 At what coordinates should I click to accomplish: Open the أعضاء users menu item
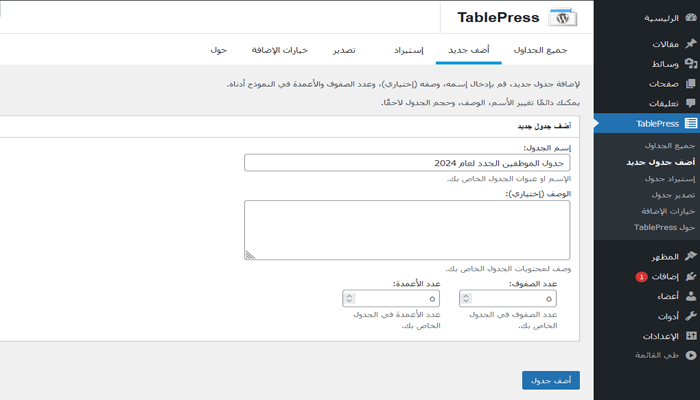647,296
